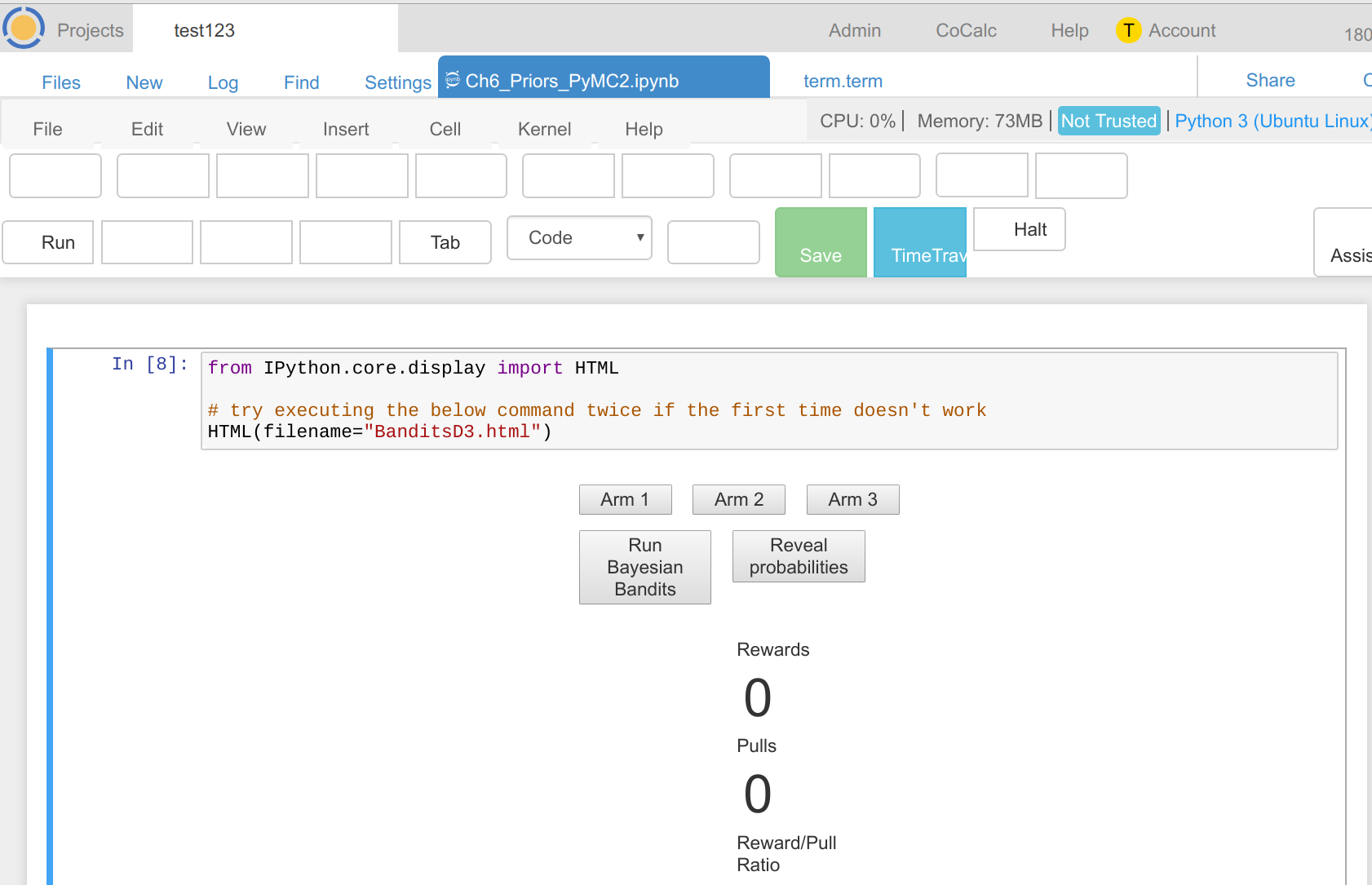Save the notebook
Image resolution: width=1372 pixels, height=885 pixels.
pyautogui.click(x=821, y=242)
